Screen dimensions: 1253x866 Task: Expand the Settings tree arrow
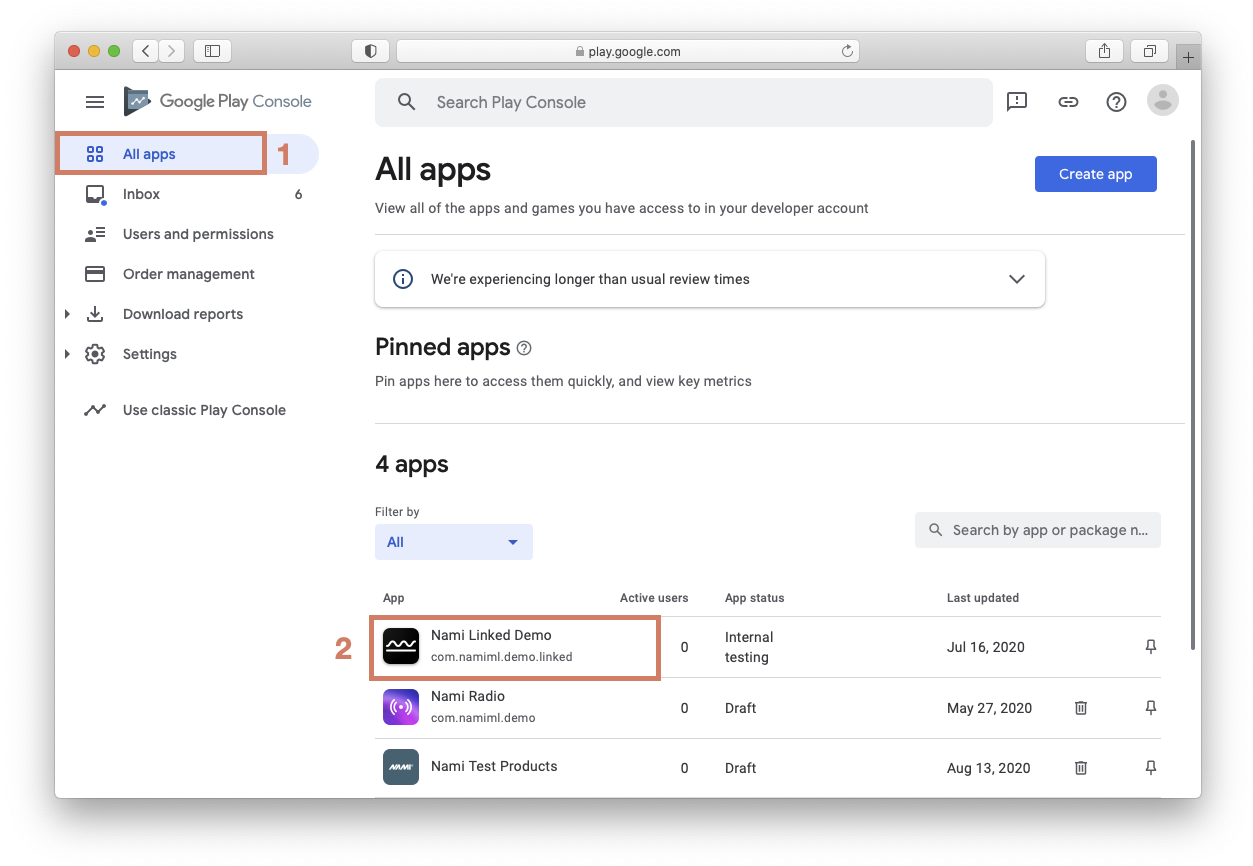point(67,354)
